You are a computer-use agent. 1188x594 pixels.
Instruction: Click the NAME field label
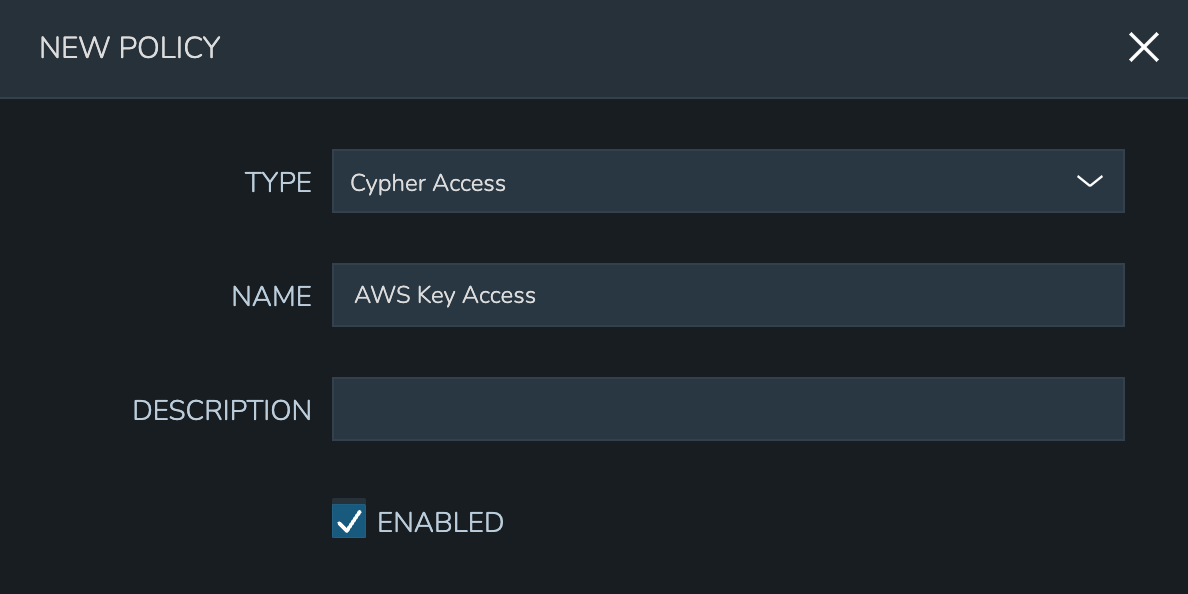(x=271, y=297)
